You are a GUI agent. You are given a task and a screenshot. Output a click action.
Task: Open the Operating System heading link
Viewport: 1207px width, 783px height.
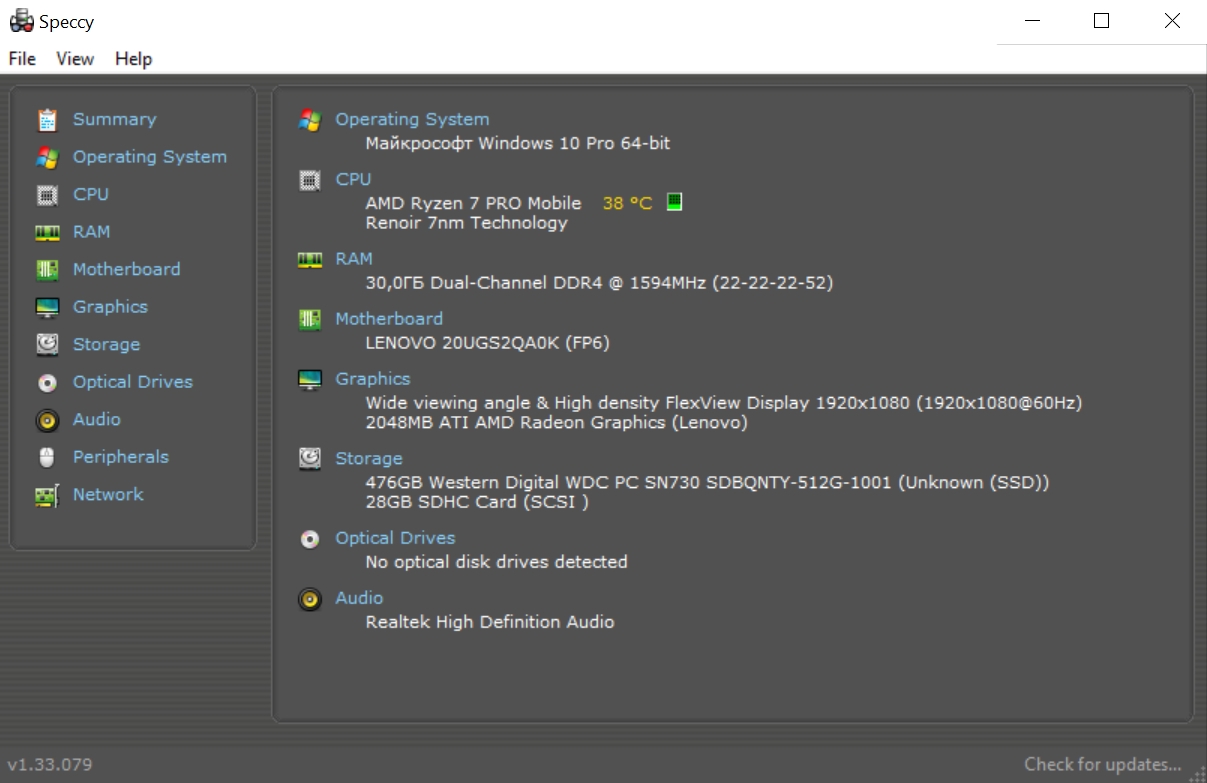tap(412, 119)
